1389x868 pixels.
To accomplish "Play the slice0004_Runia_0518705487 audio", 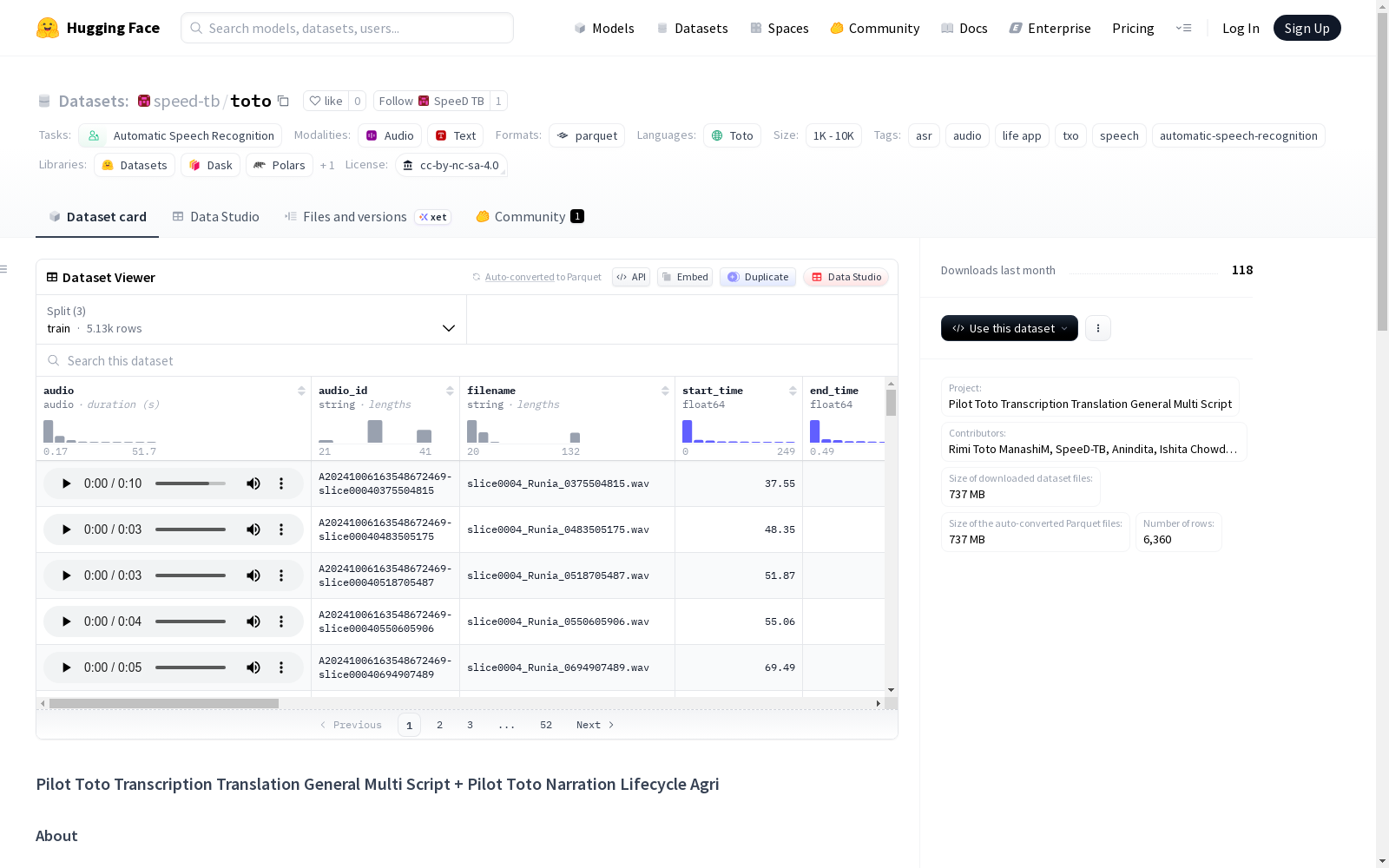I will tap(66, 575).
